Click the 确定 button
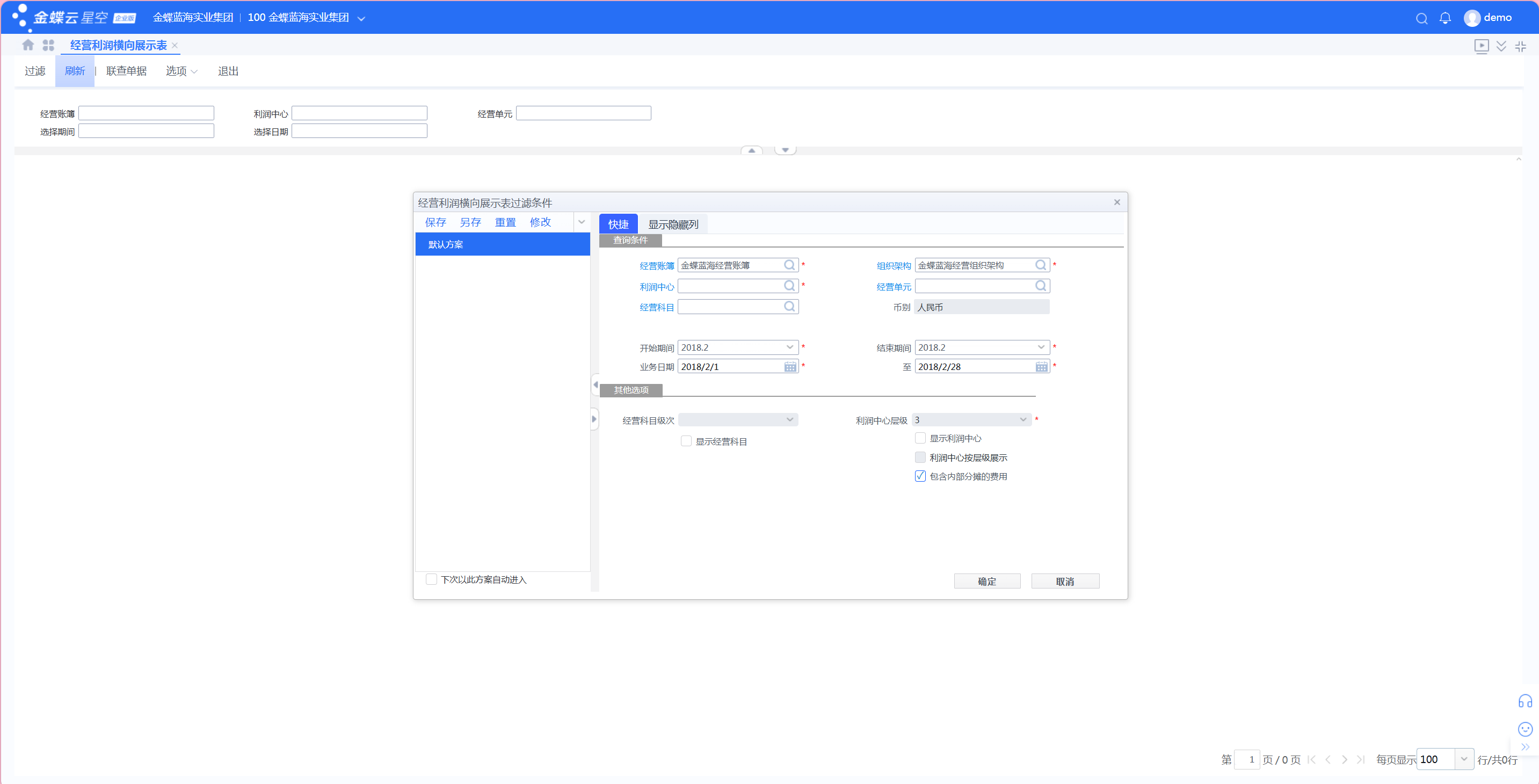This screenshot has height=784, width=1539. tap(987, 581)
